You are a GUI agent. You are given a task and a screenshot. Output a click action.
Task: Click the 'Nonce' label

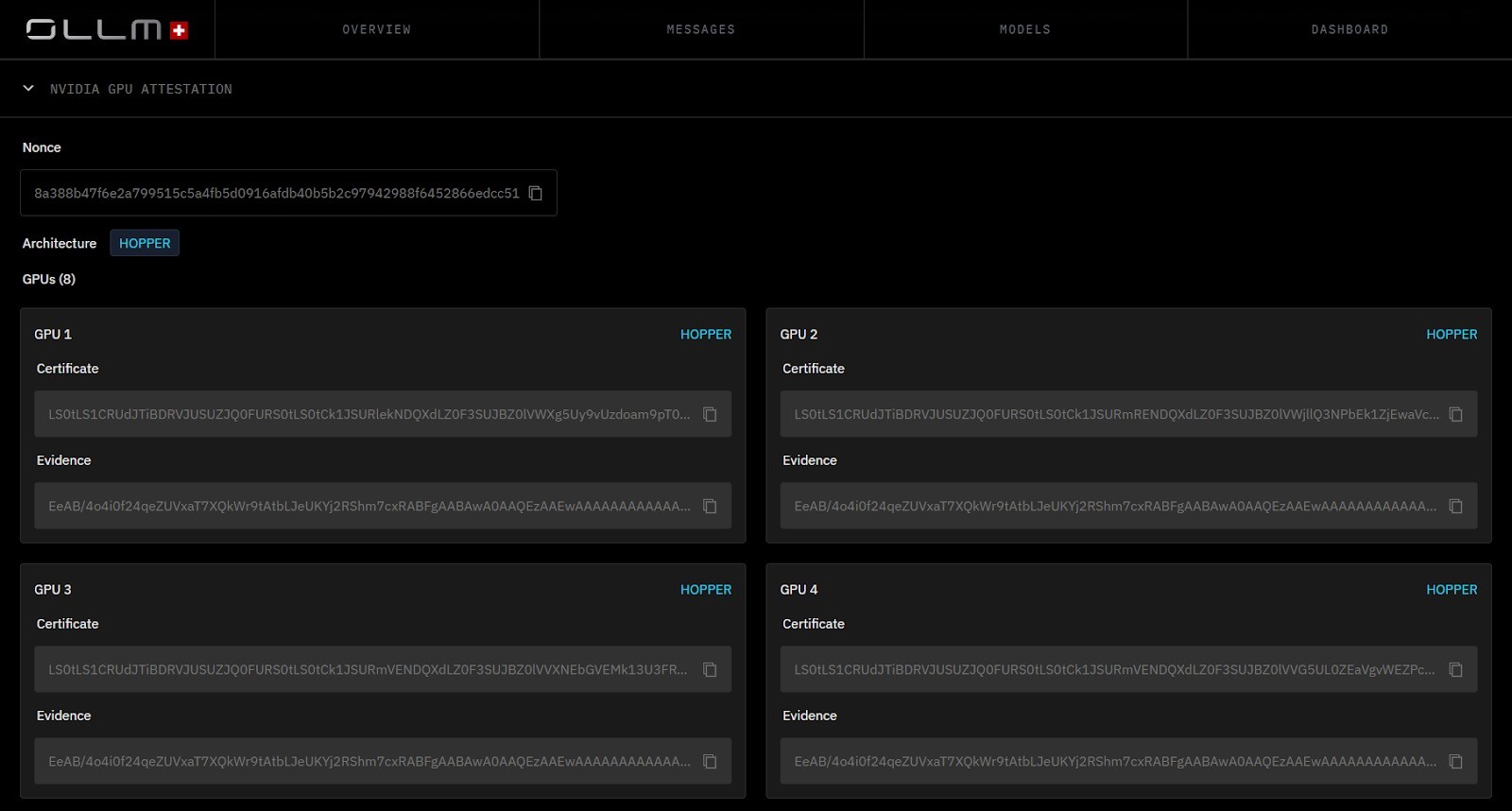(42, 147)
